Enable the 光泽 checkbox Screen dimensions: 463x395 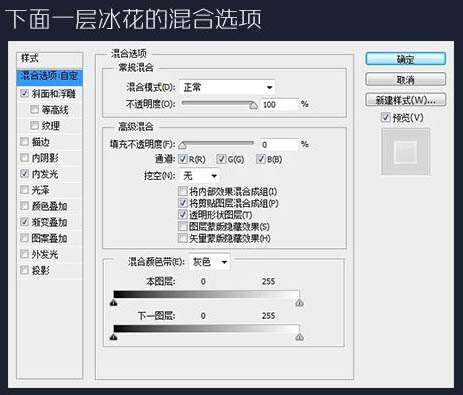click(24, 190)
